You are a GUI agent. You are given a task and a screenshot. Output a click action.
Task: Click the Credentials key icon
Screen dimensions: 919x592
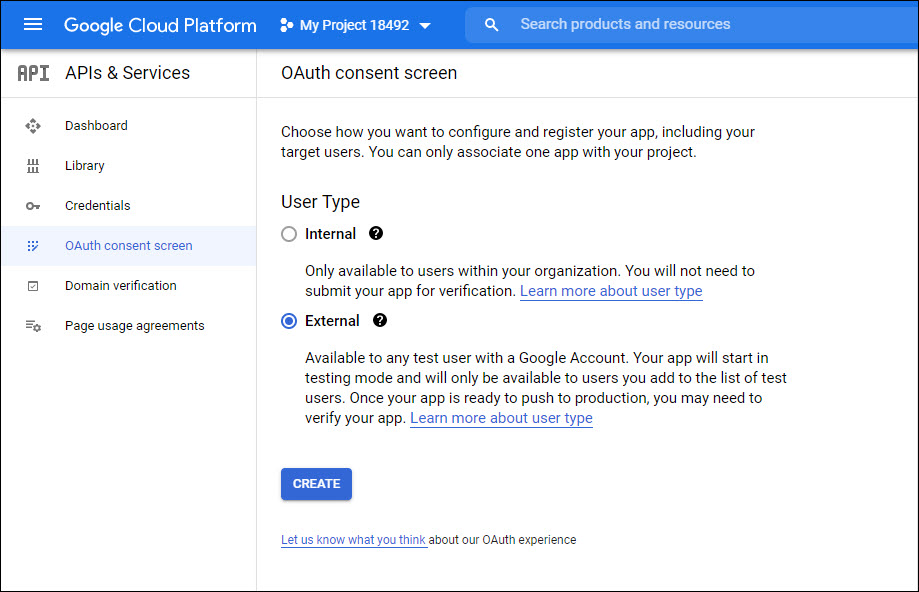pyautogui.click(x=33, y=206)
